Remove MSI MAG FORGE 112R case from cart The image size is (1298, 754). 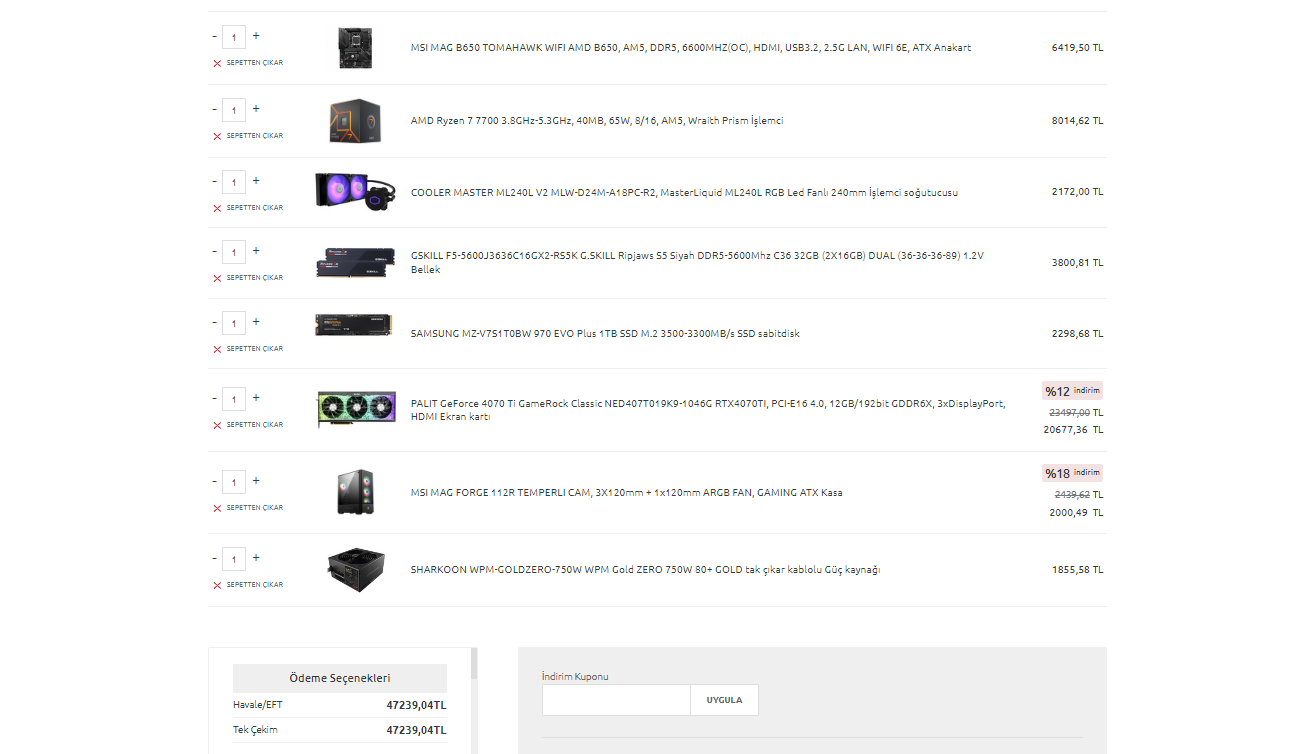point(248,508)
